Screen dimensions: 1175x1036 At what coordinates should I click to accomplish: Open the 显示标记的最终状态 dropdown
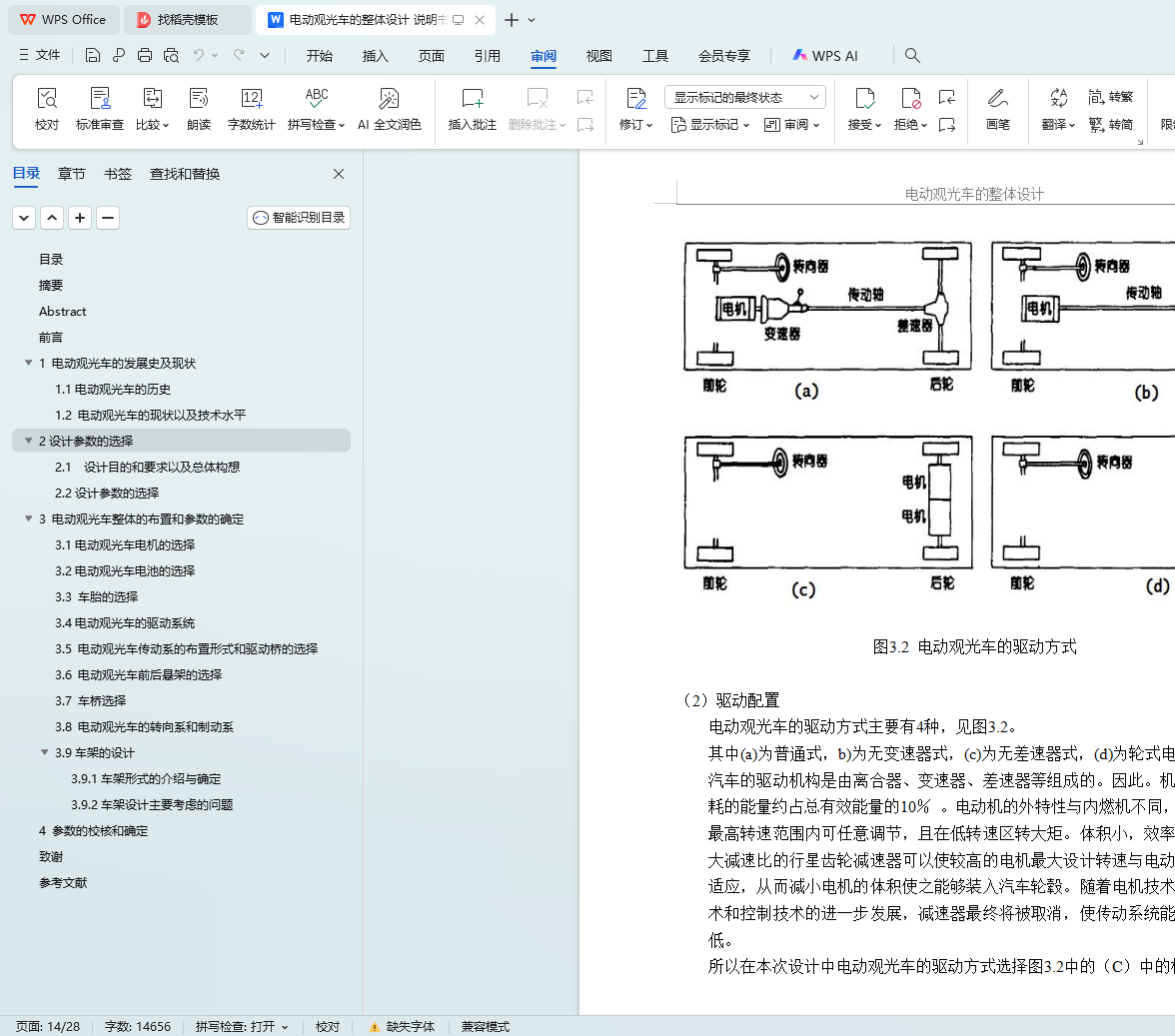pyautogui.click(x=745, y=97)
